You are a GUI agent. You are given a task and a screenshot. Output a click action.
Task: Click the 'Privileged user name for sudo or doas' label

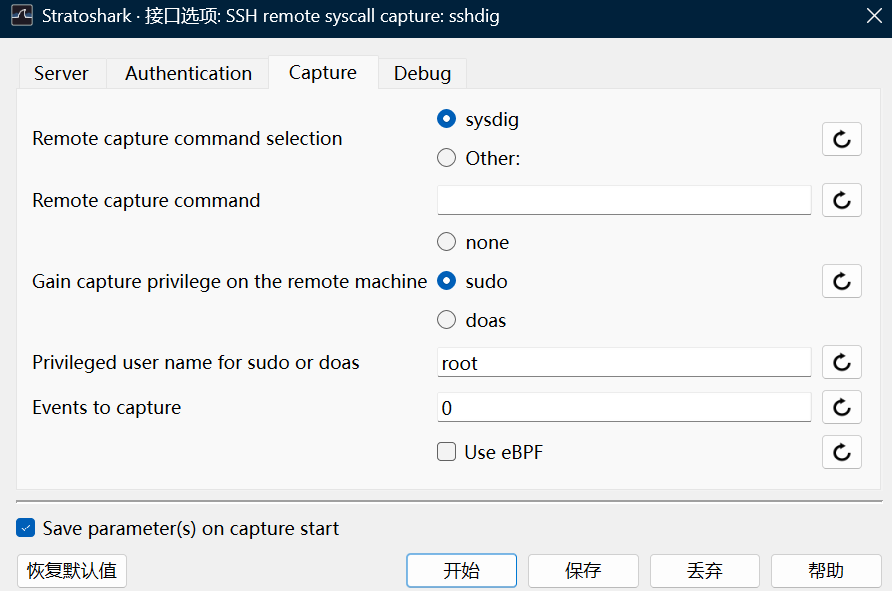[x=196, y=362]
